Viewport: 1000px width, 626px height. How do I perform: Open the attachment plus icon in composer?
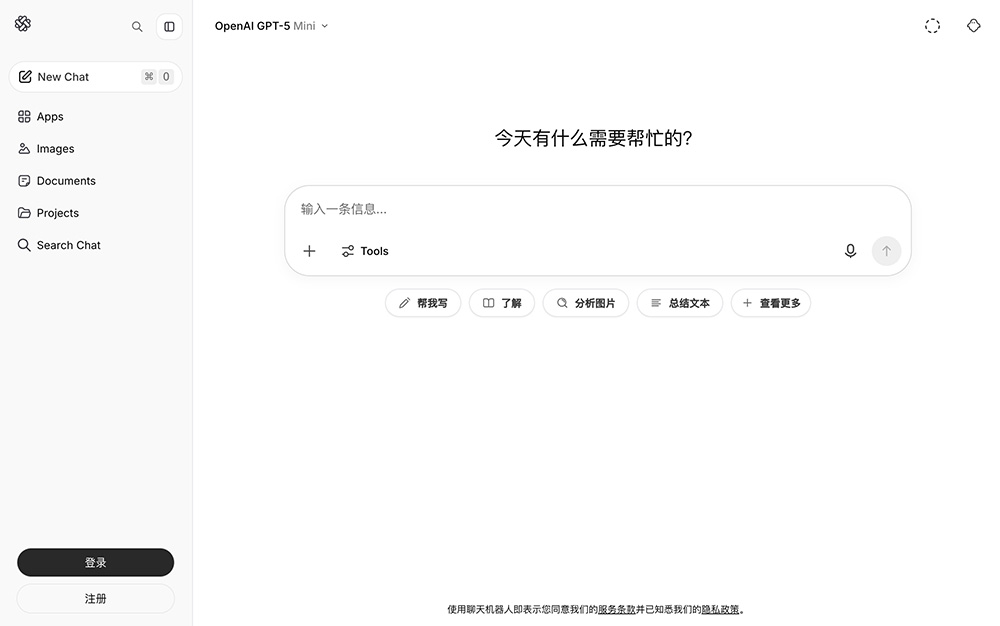click(309, 251)
